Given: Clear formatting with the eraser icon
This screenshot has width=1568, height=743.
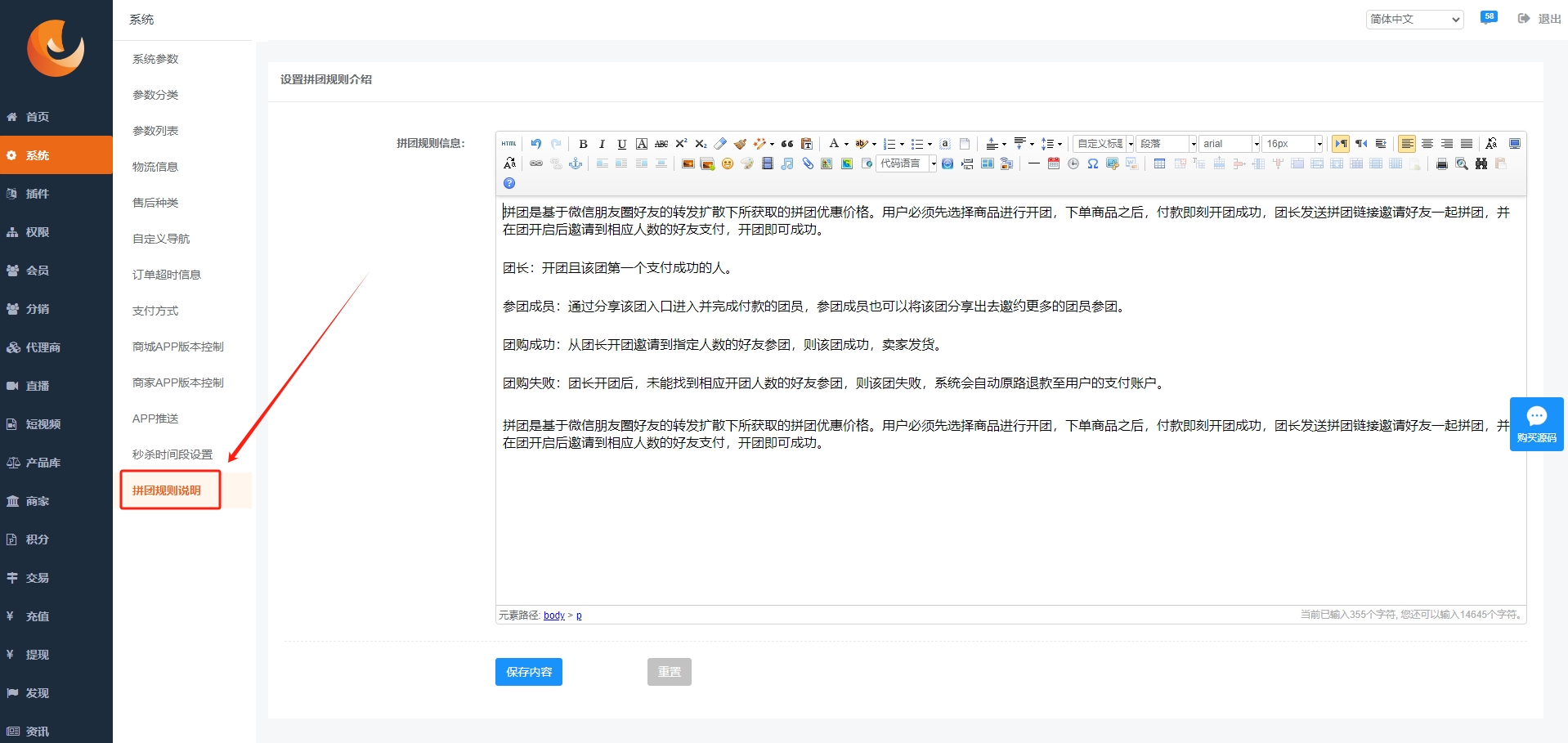Looking at the screenshot, I should pos(720,144).
